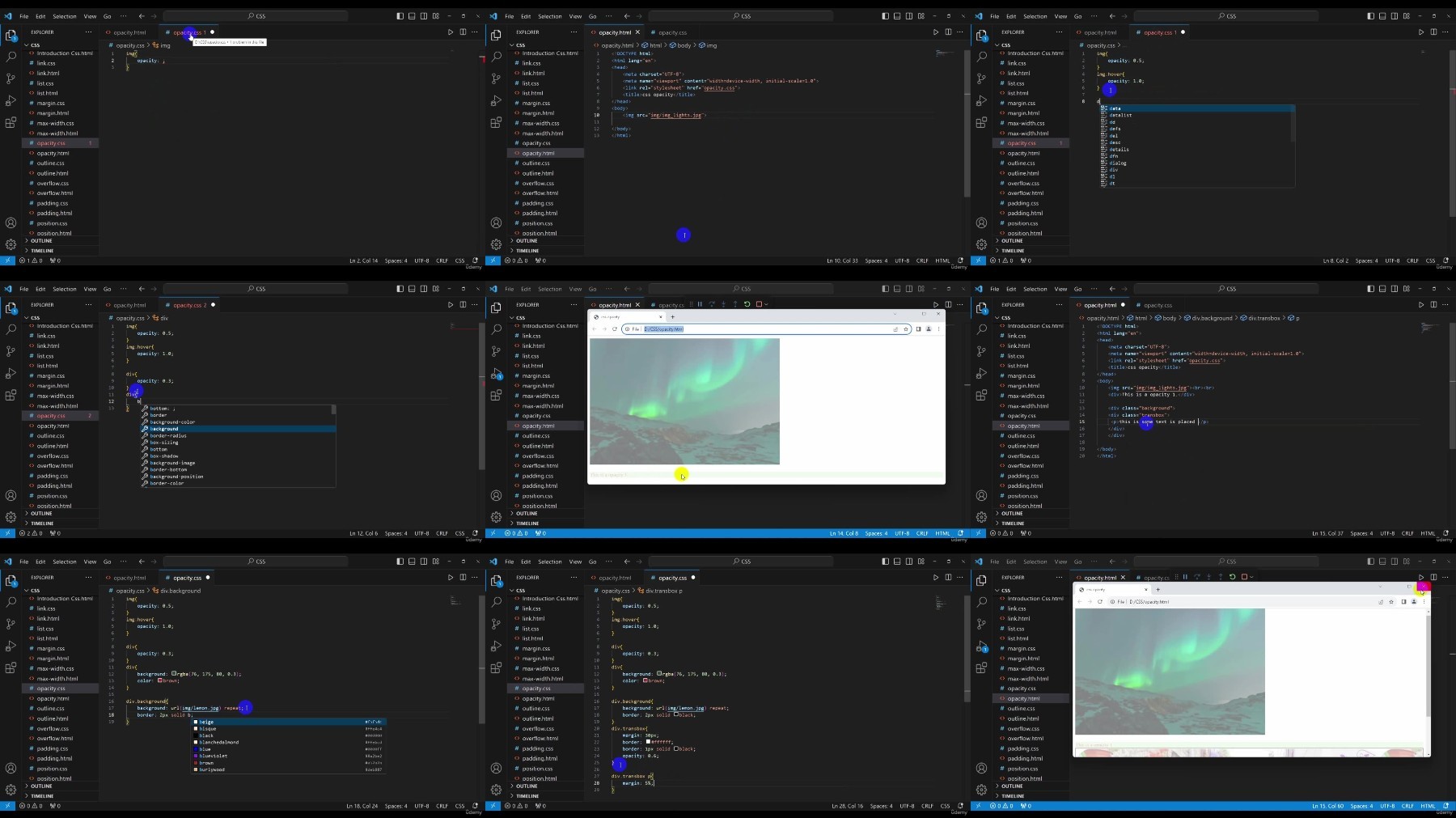Click brown color swatch in bottom-left window's code

(159, 680)
